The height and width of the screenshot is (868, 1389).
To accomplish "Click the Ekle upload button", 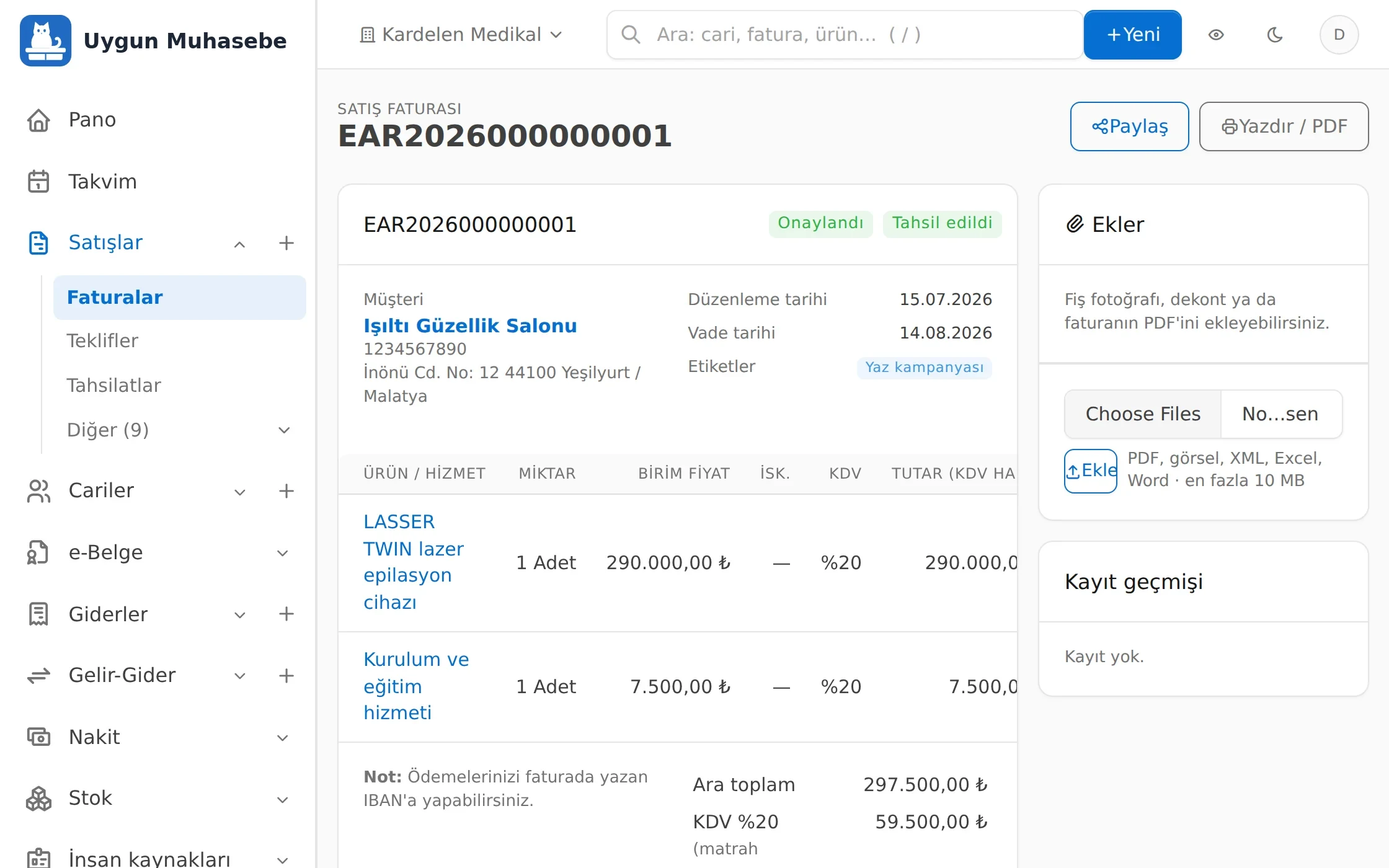I will coord(1091,471).
